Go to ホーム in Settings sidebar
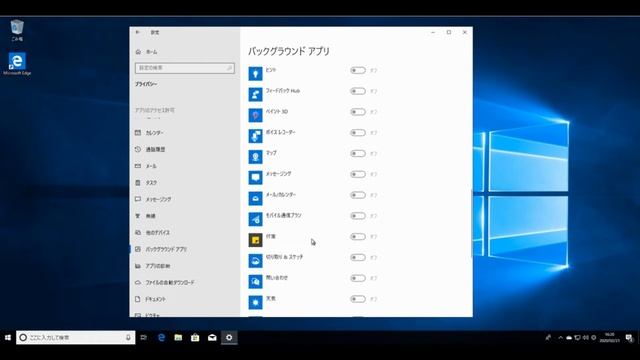 146,52
